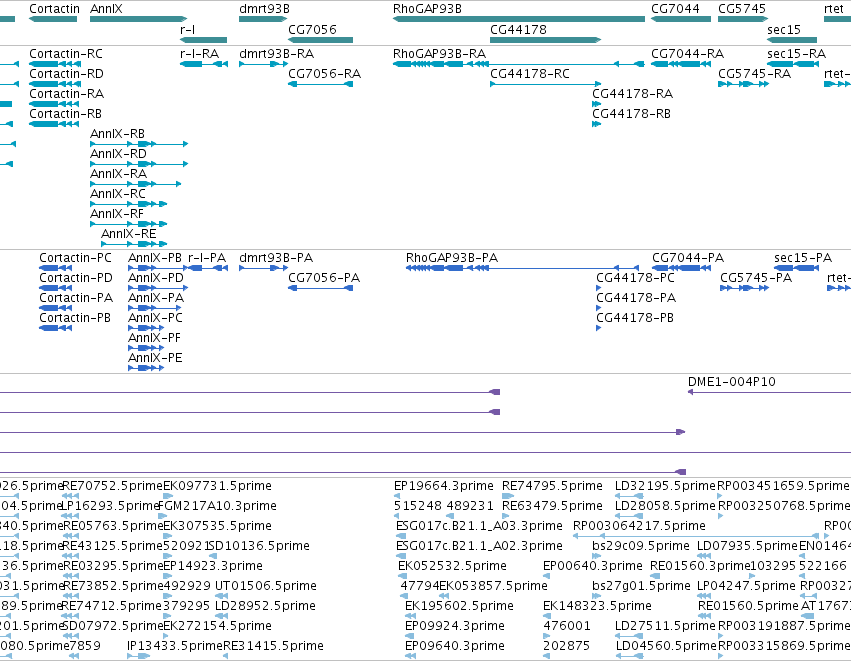Click the 'CG5745-PA' protein label
This screenshot has height=661, width=851.
point(755,278)
